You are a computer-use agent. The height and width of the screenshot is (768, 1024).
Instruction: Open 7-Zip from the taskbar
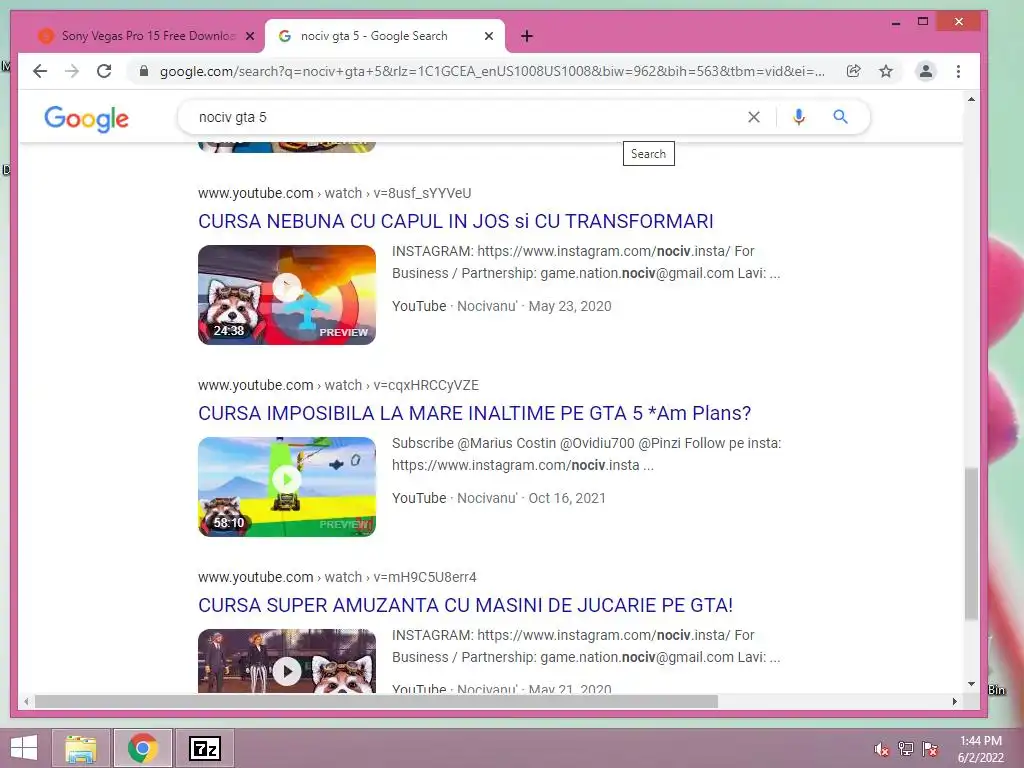[x=205, y=748]
